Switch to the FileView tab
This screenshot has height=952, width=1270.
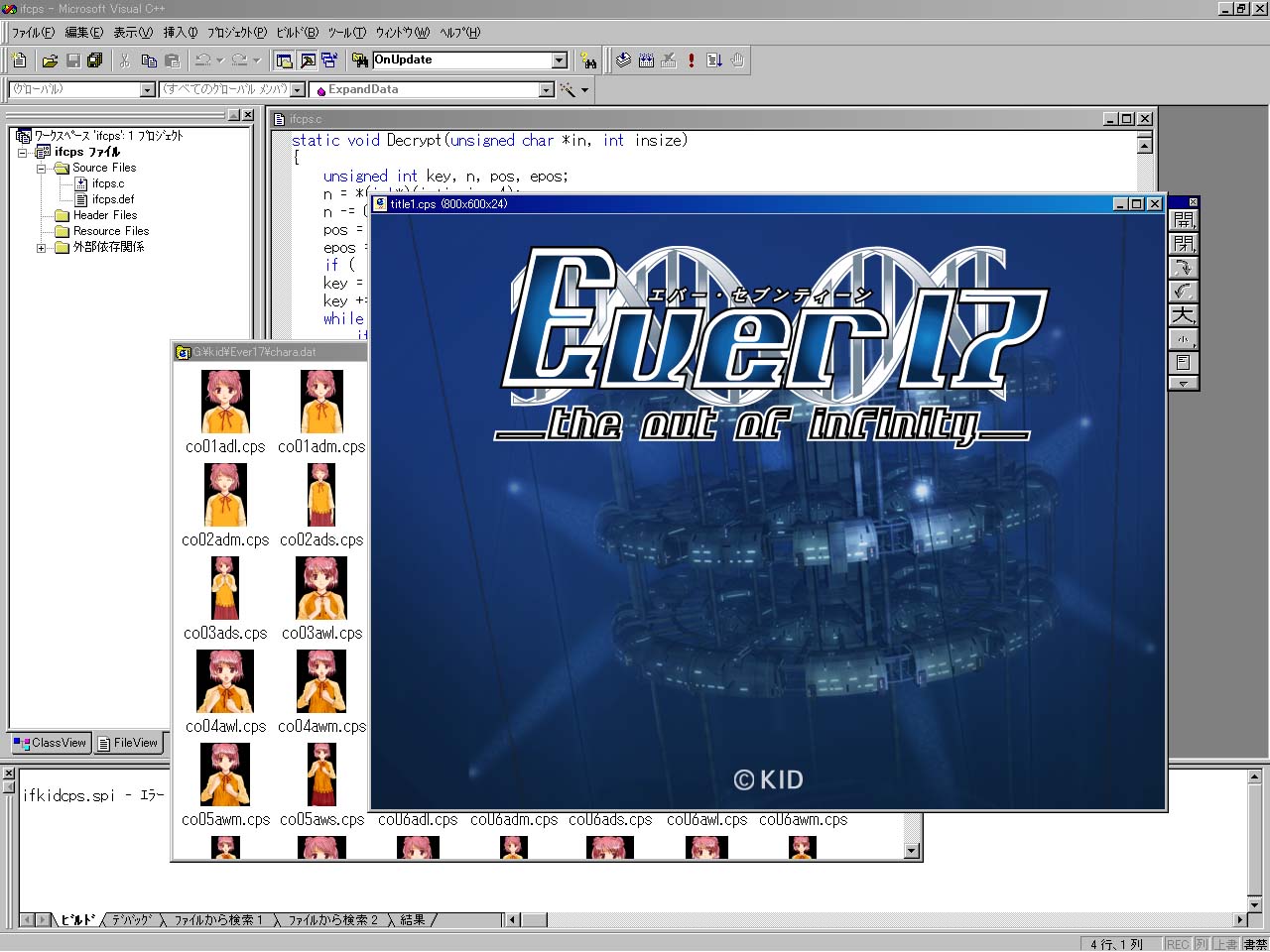[128, 743]
